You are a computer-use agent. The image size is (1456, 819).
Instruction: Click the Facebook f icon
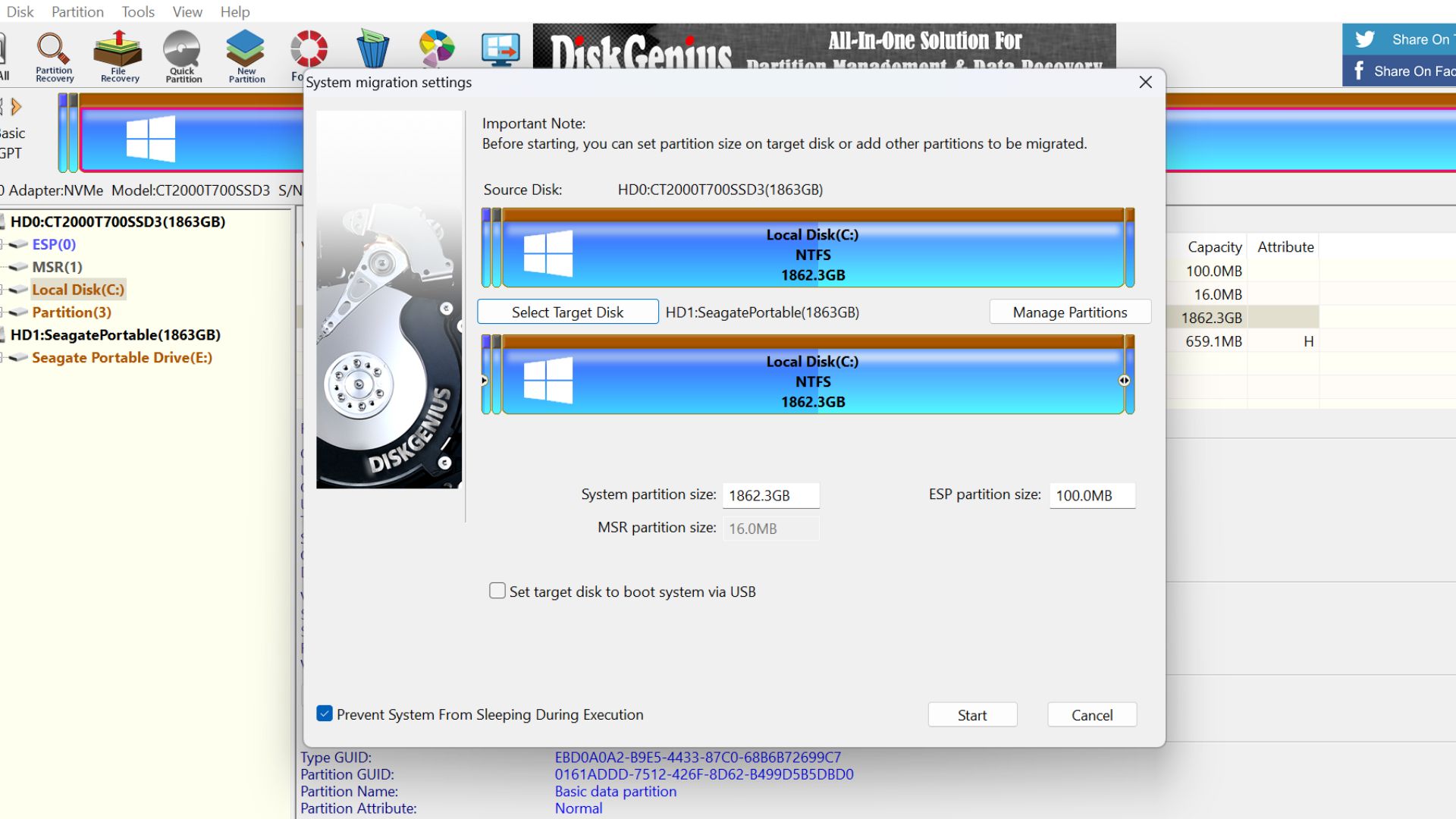[x=1359, y=71]
